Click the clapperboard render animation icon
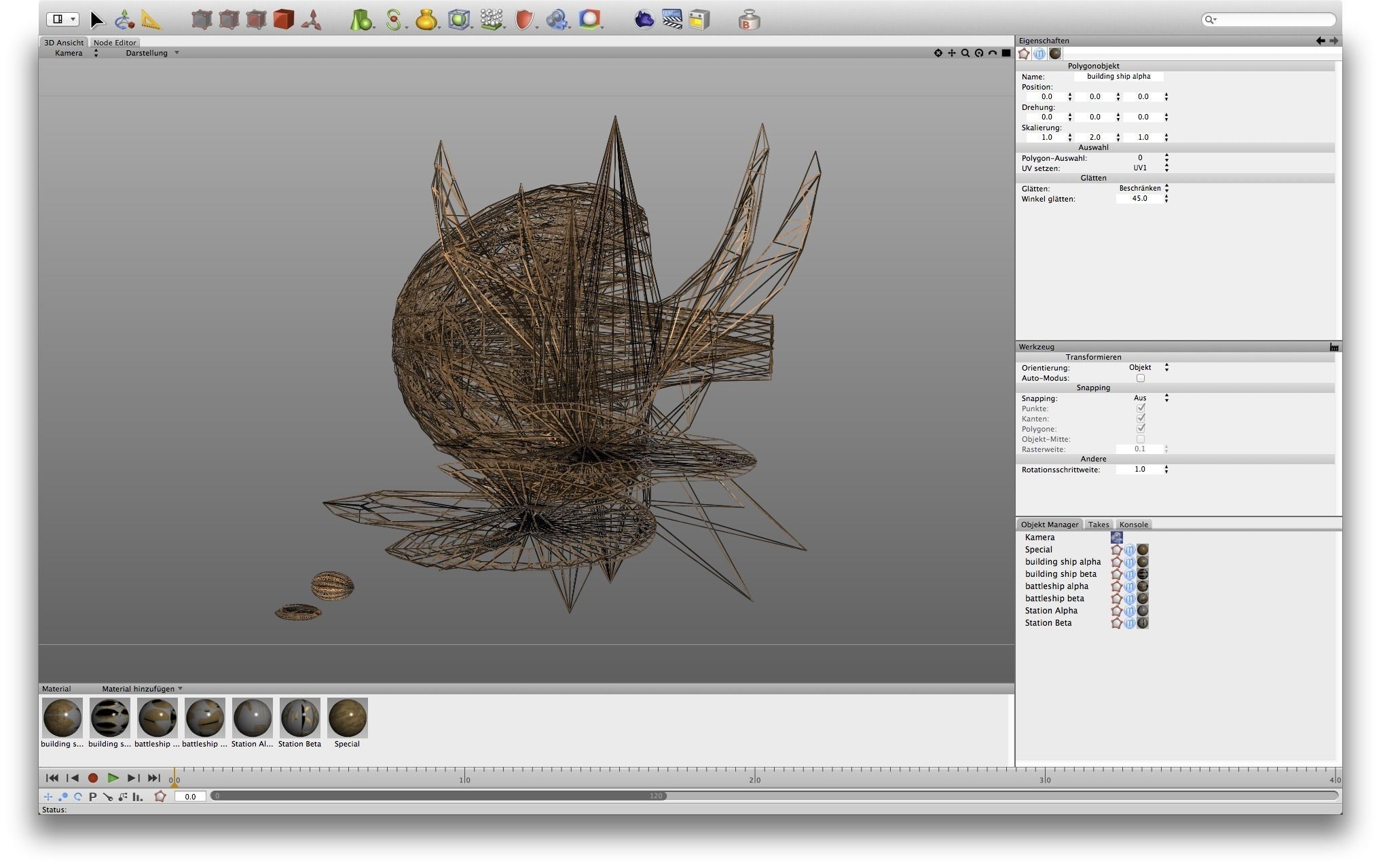The height and width of the screenshot is (868, 1381). 672,20
